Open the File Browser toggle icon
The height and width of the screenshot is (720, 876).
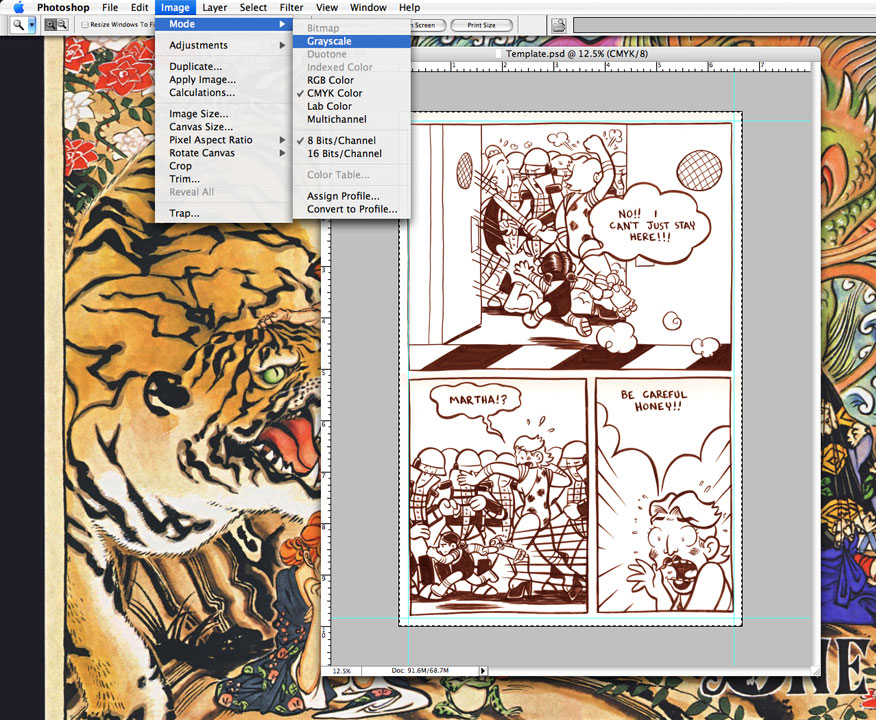[x=558, y=25]
